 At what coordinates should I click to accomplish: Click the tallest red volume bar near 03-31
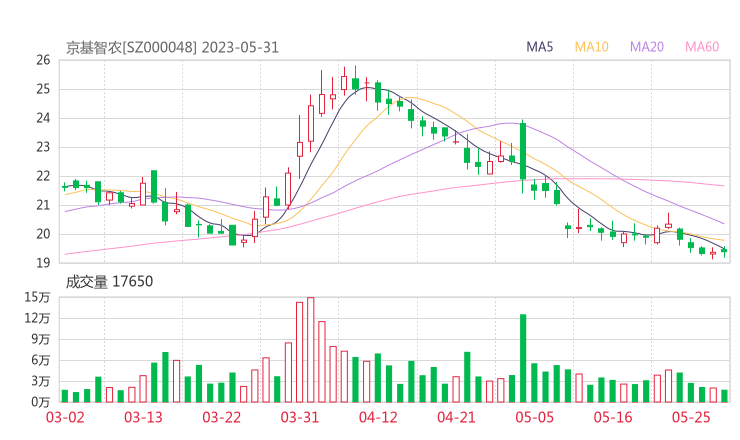311,350
